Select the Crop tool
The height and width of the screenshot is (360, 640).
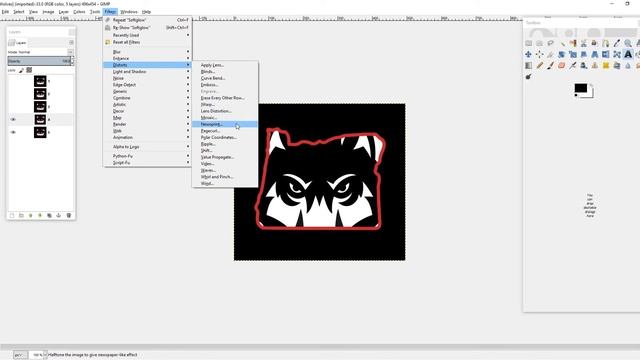550,54
